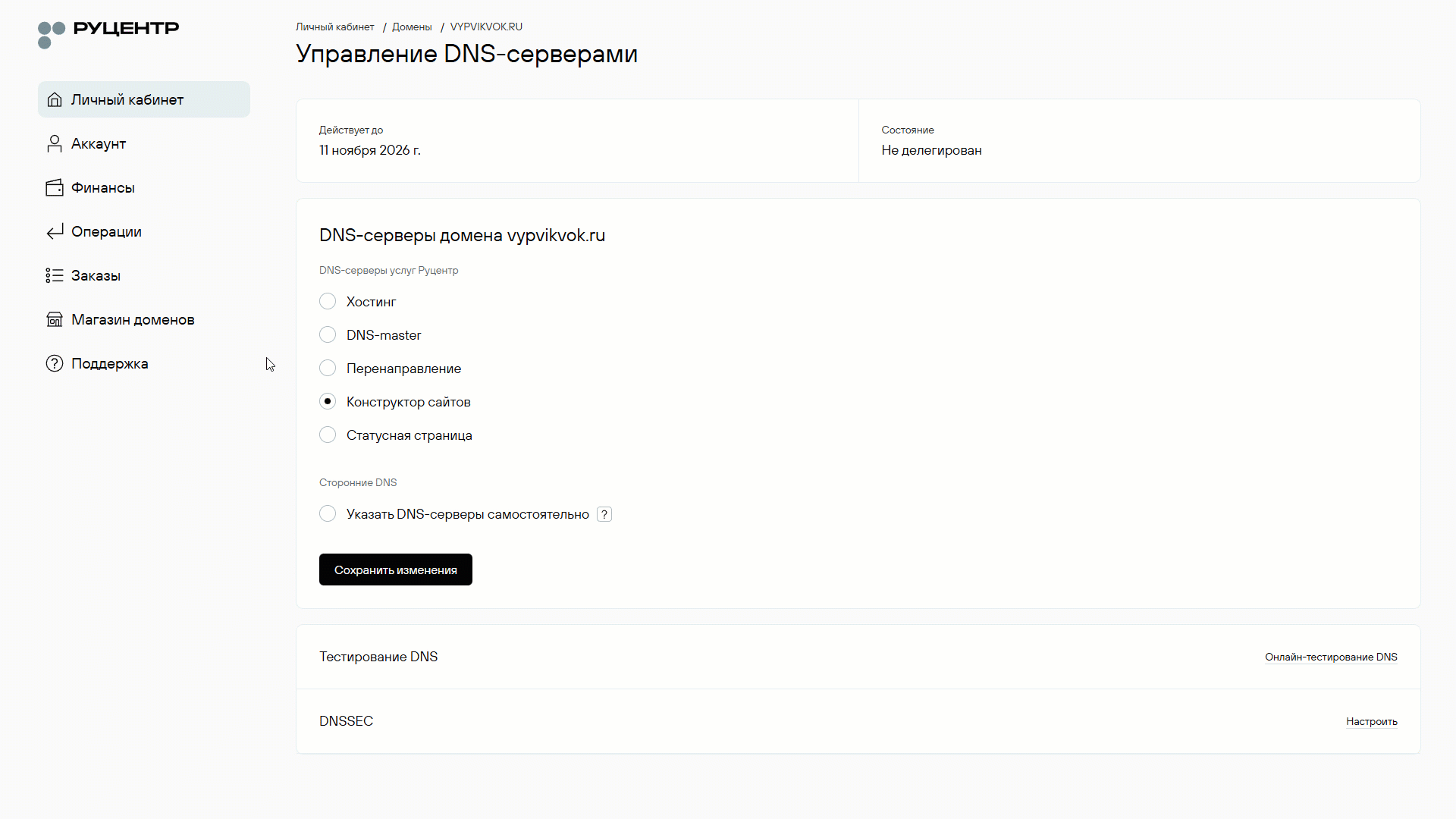Open Домены from the breadcrumb
Screen dimensions: 1456x819
click(x=412, y=27)
